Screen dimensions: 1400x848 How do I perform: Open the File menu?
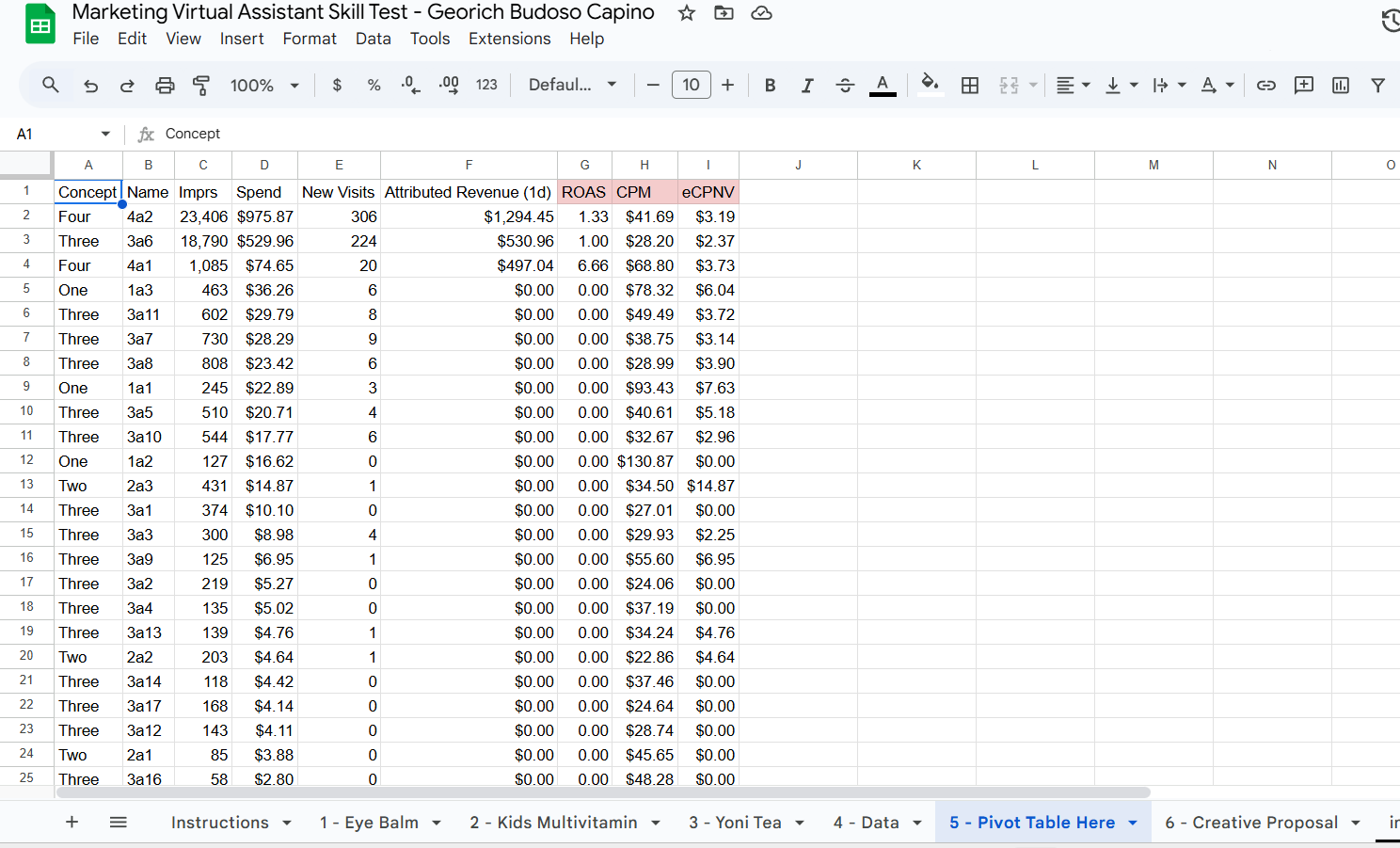[x=86, y=39]
